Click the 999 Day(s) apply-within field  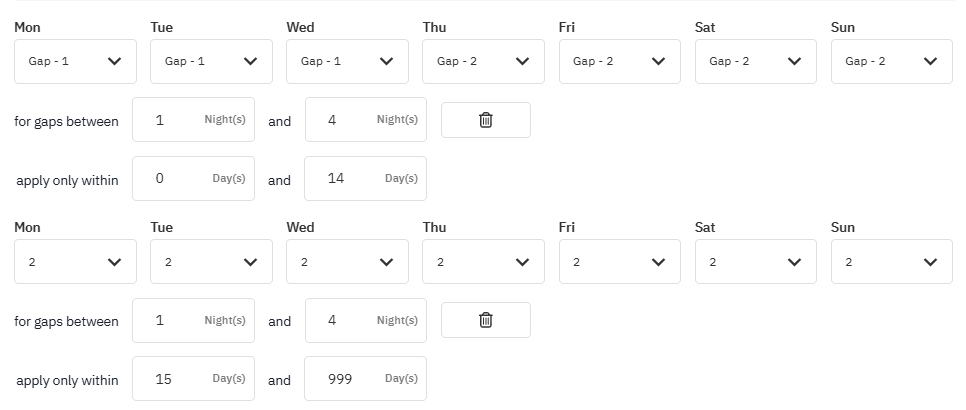click(x=365, y=379)
